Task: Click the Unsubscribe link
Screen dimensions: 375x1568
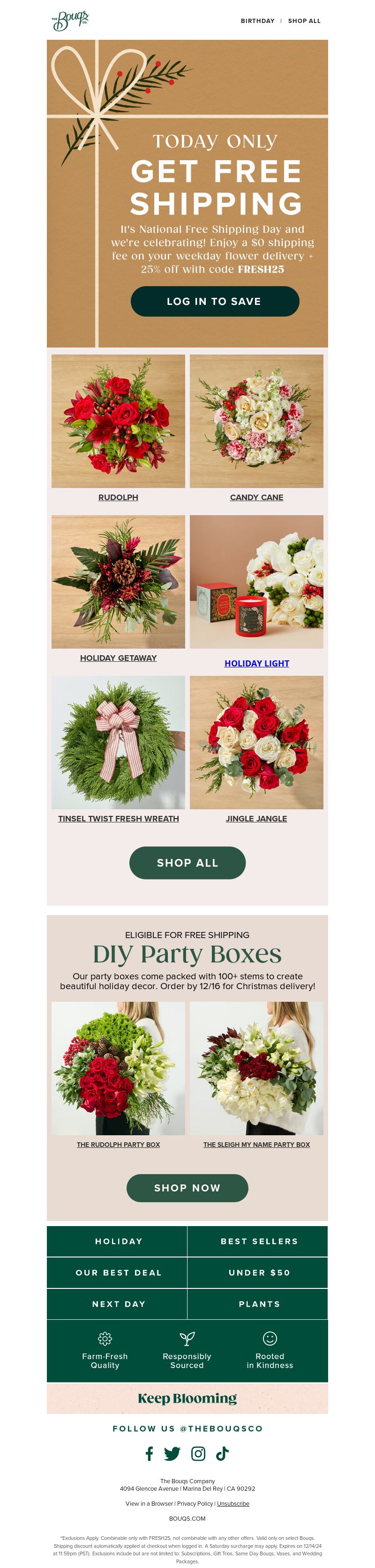Action: (x=233, y=1503)
